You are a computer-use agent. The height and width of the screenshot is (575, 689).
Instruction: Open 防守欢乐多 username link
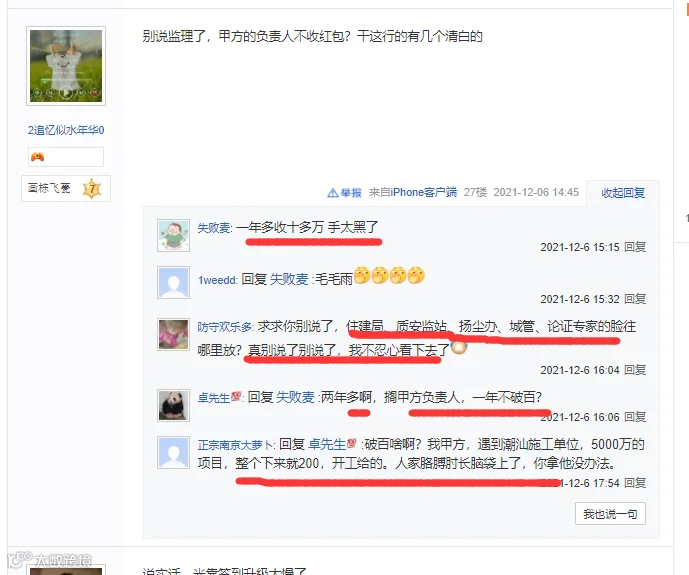(x=225, y=327)
